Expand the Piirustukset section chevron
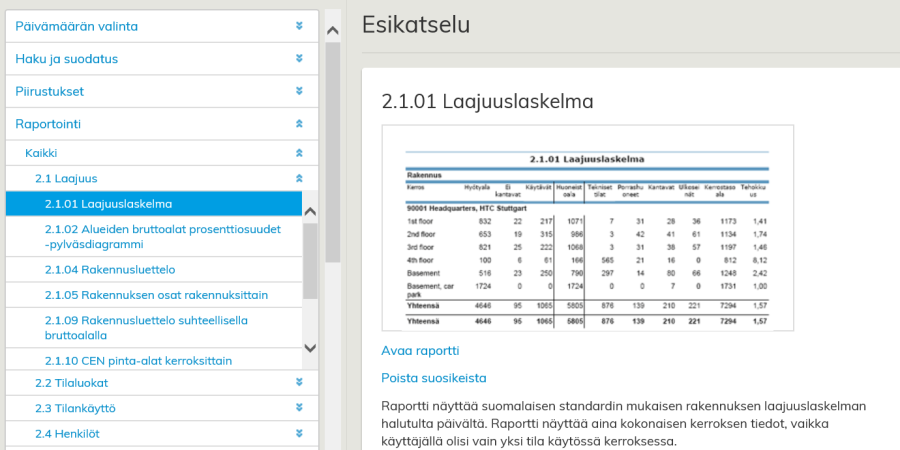The image size is (900, 450). coord(298,91)
